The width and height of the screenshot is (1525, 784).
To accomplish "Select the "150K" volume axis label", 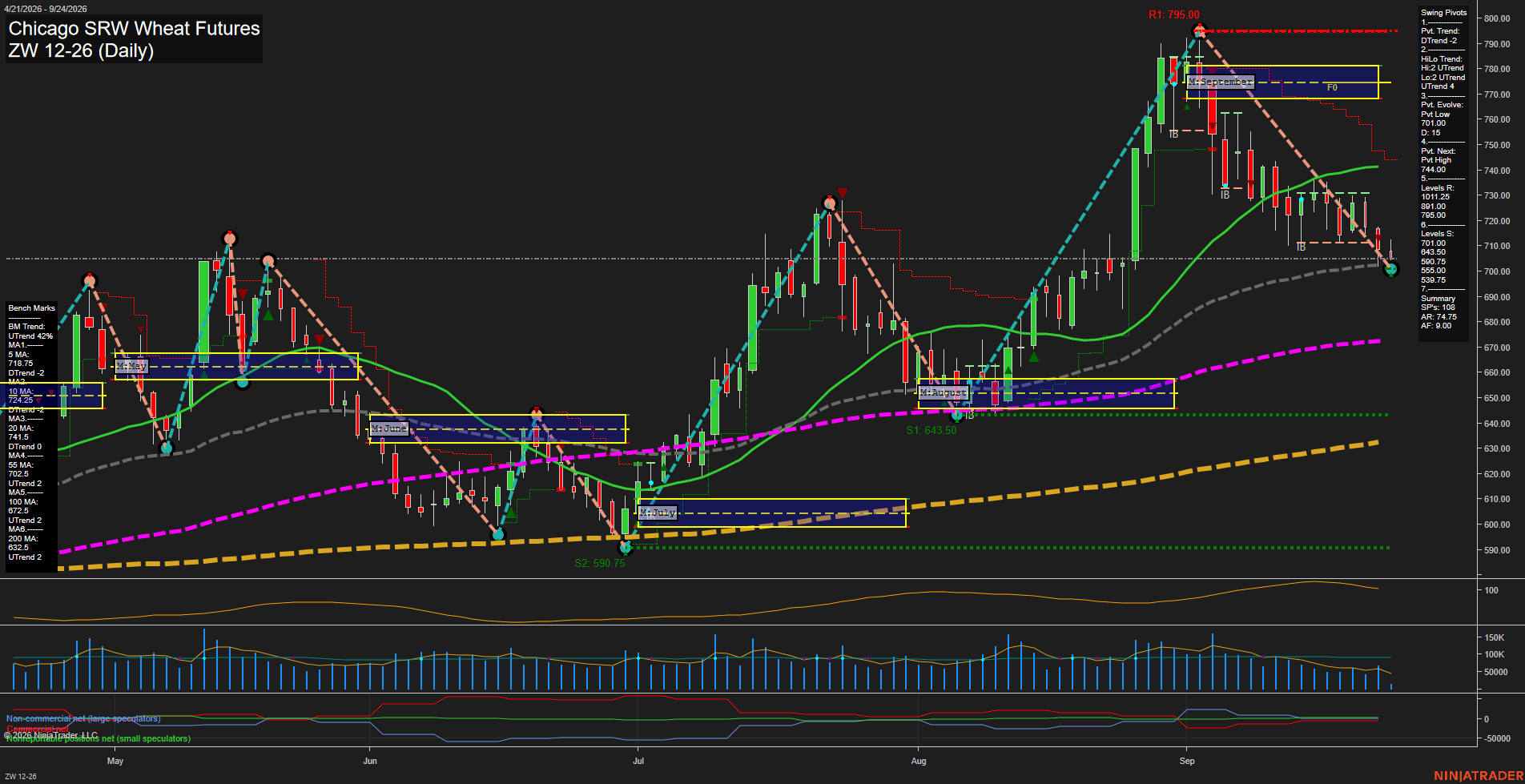I will [x=1495, y=638].
